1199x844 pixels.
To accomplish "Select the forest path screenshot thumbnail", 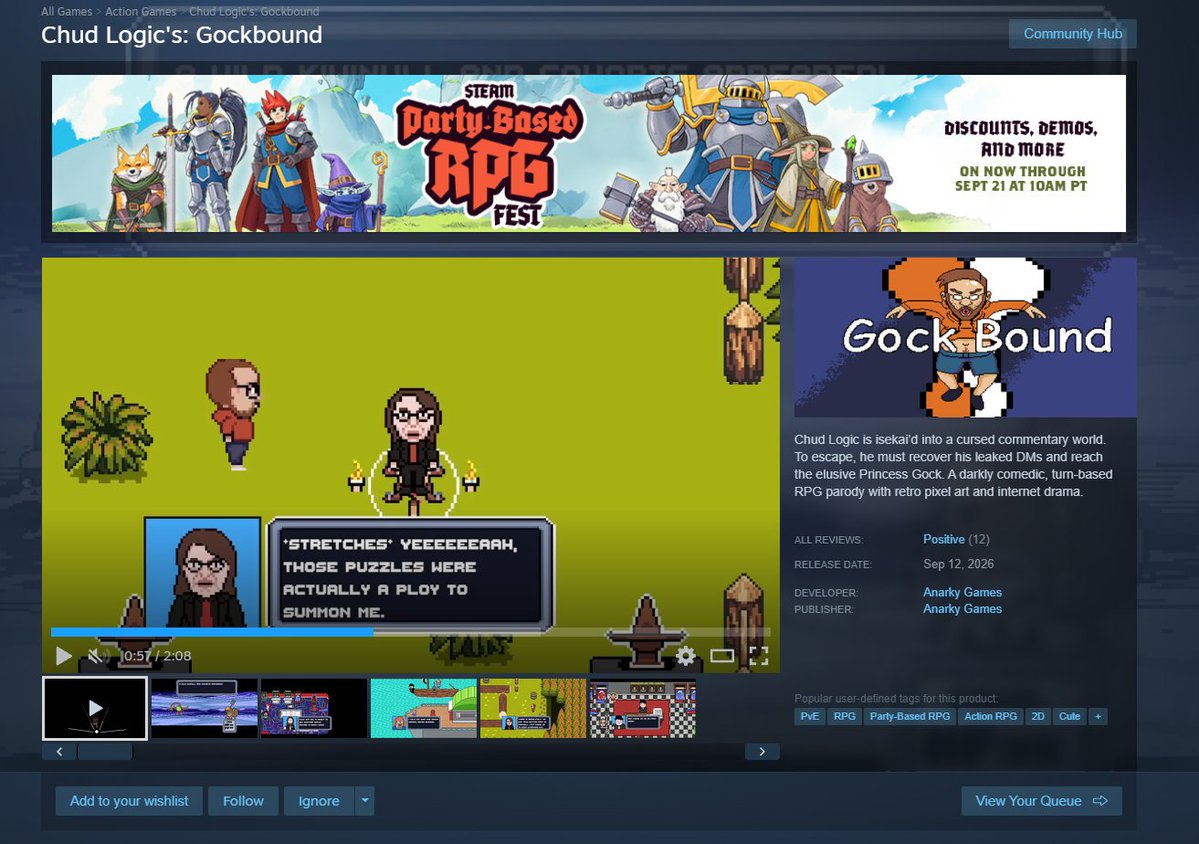I will [533, 709].
